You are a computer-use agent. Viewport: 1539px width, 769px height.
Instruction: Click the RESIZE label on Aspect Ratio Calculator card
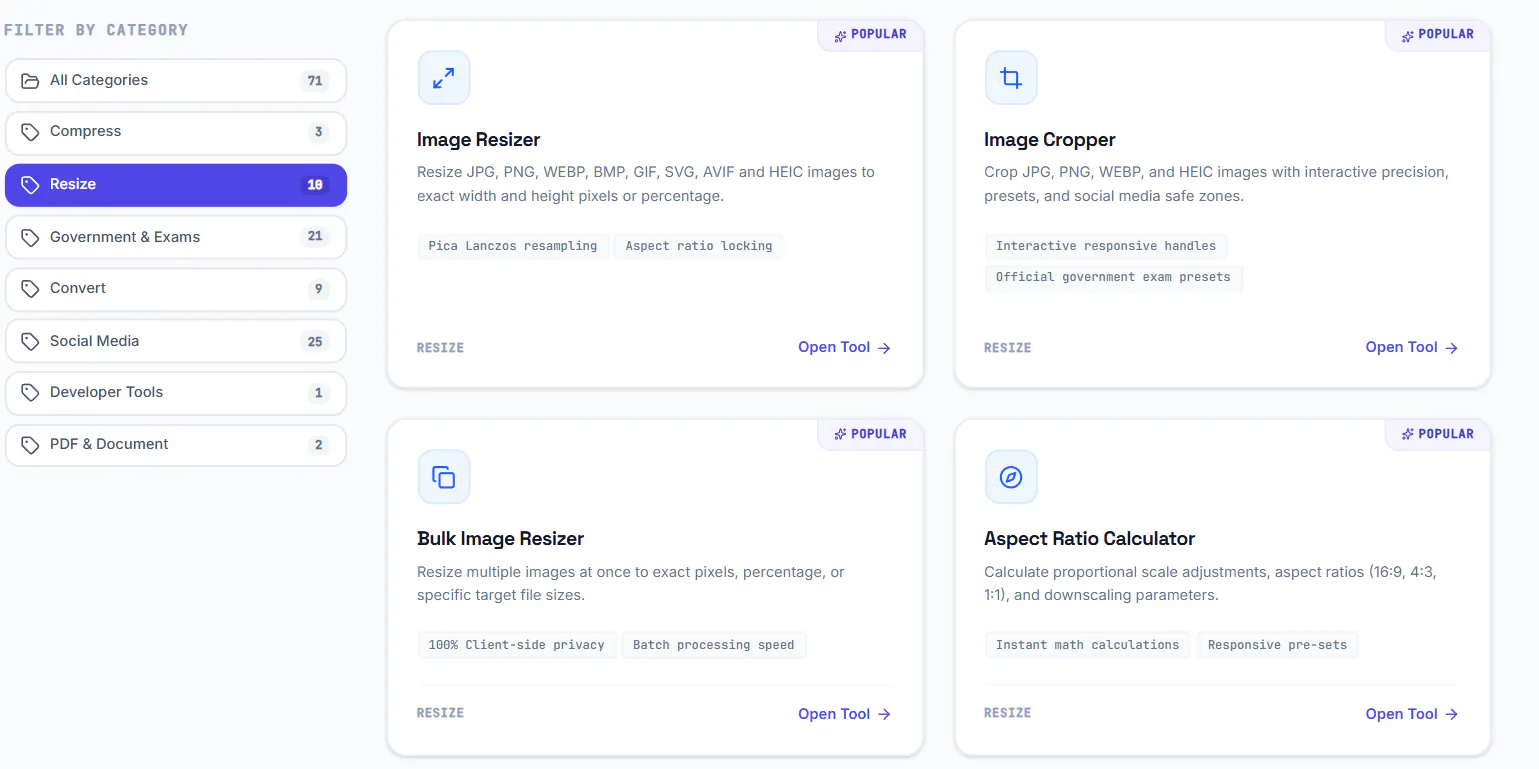point(1008,713)
